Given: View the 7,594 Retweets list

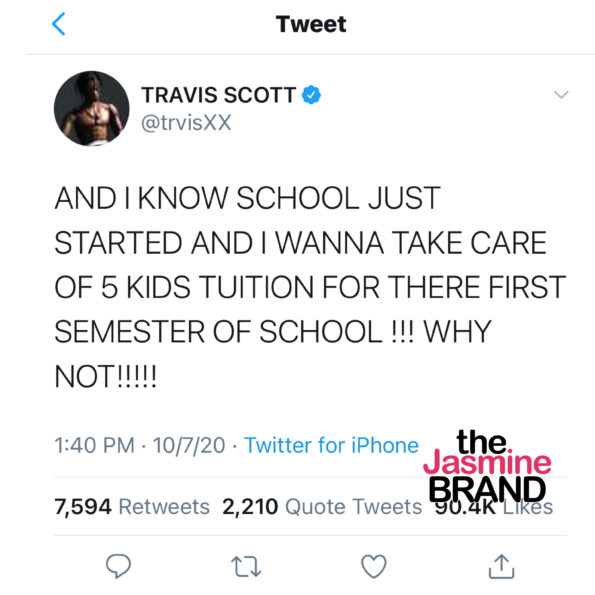Looking at the screenshot, I should (132, 507).
